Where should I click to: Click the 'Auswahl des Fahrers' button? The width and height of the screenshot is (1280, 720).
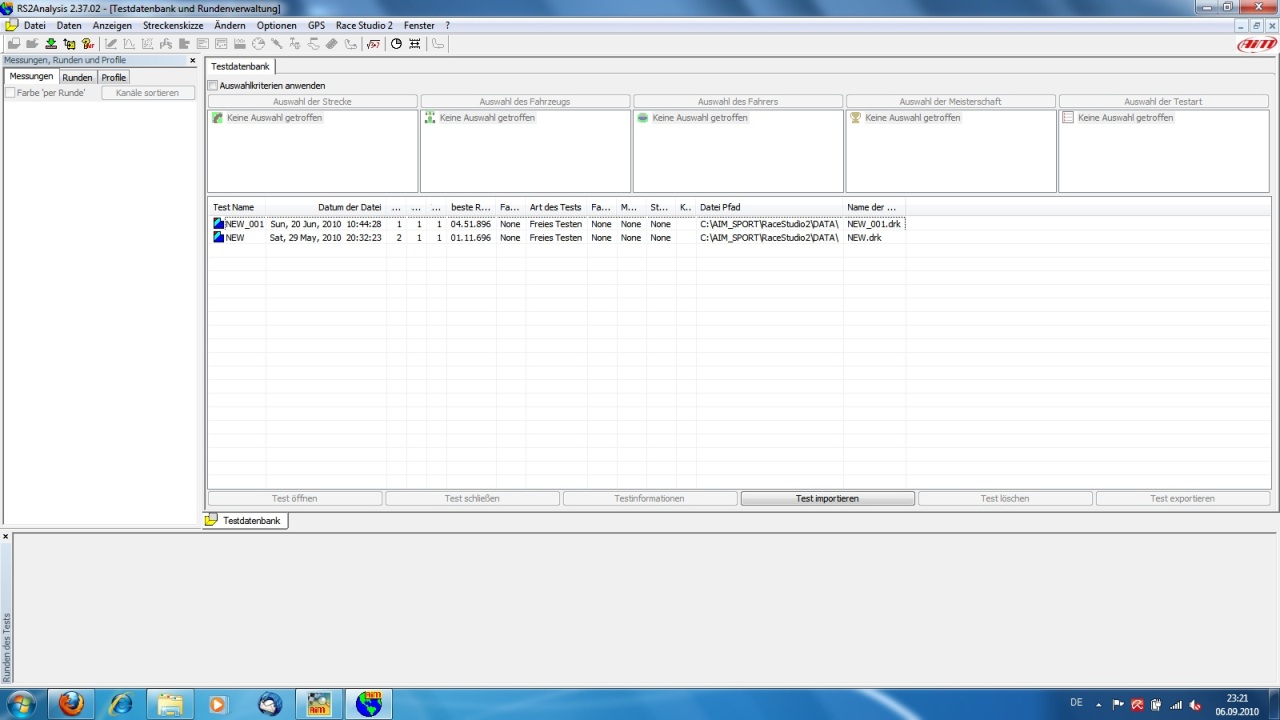click(x=738, y=102)
